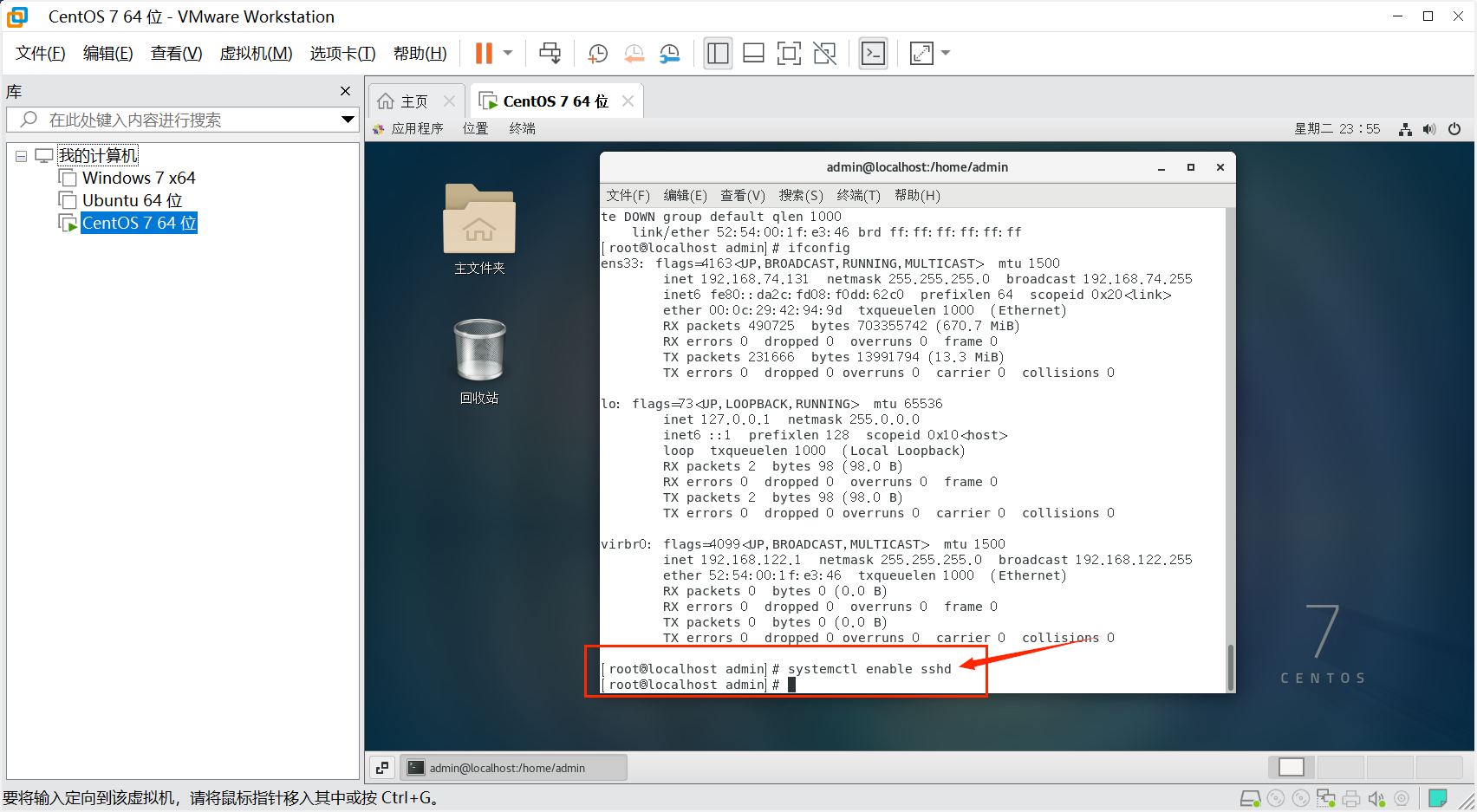
Task: Open the 回收站 trash icon
Action: tap(479, 361)
